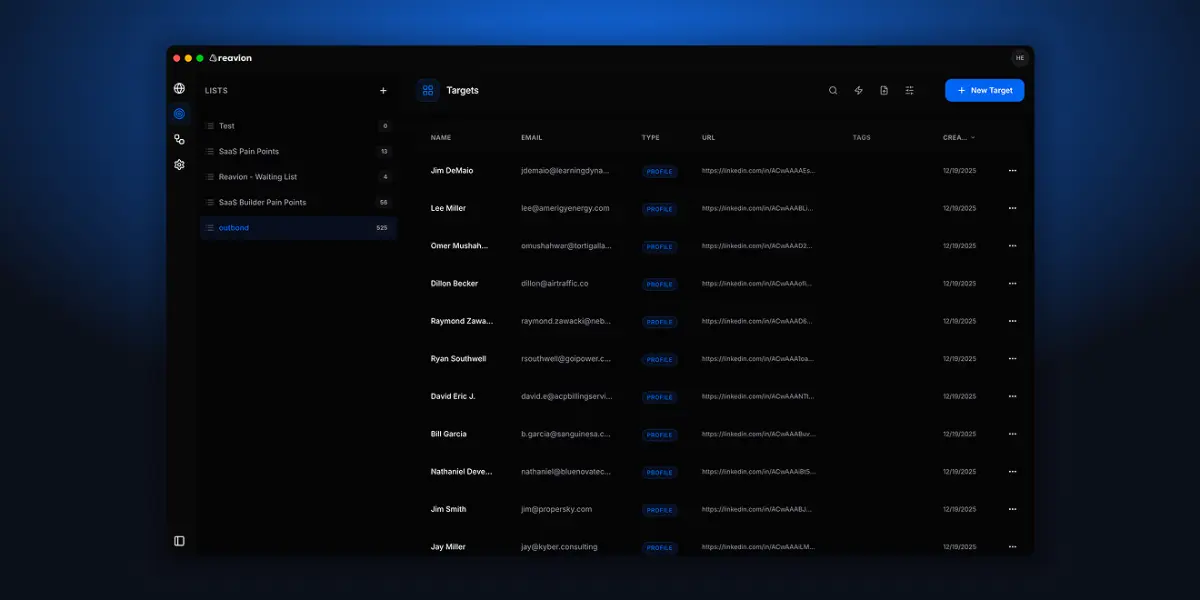Select the SaaS Pain Points list
The image size is (1200, 600).
[x=251, y=151]
